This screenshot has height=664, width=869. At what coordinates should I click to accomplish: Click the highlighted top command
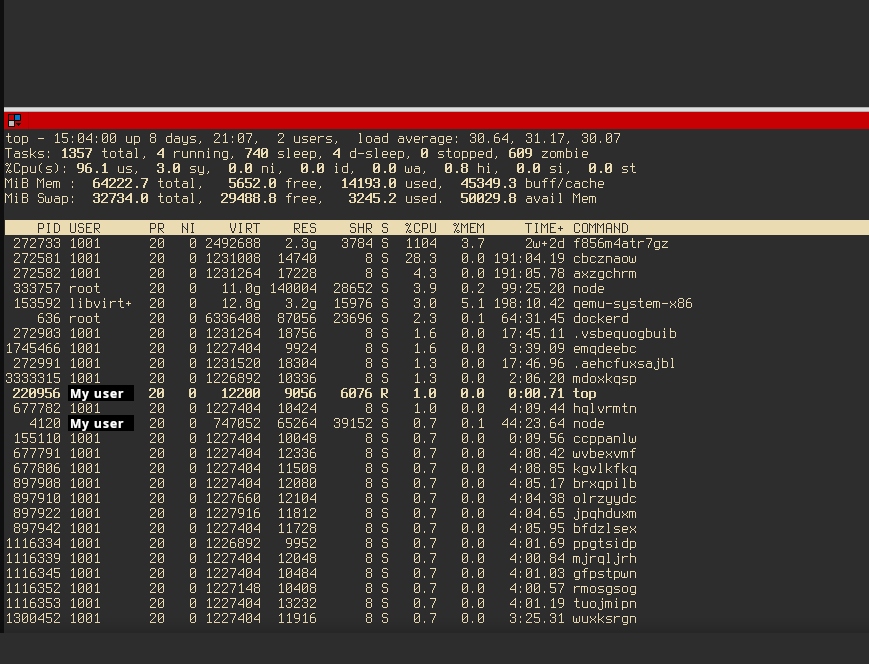585,393
